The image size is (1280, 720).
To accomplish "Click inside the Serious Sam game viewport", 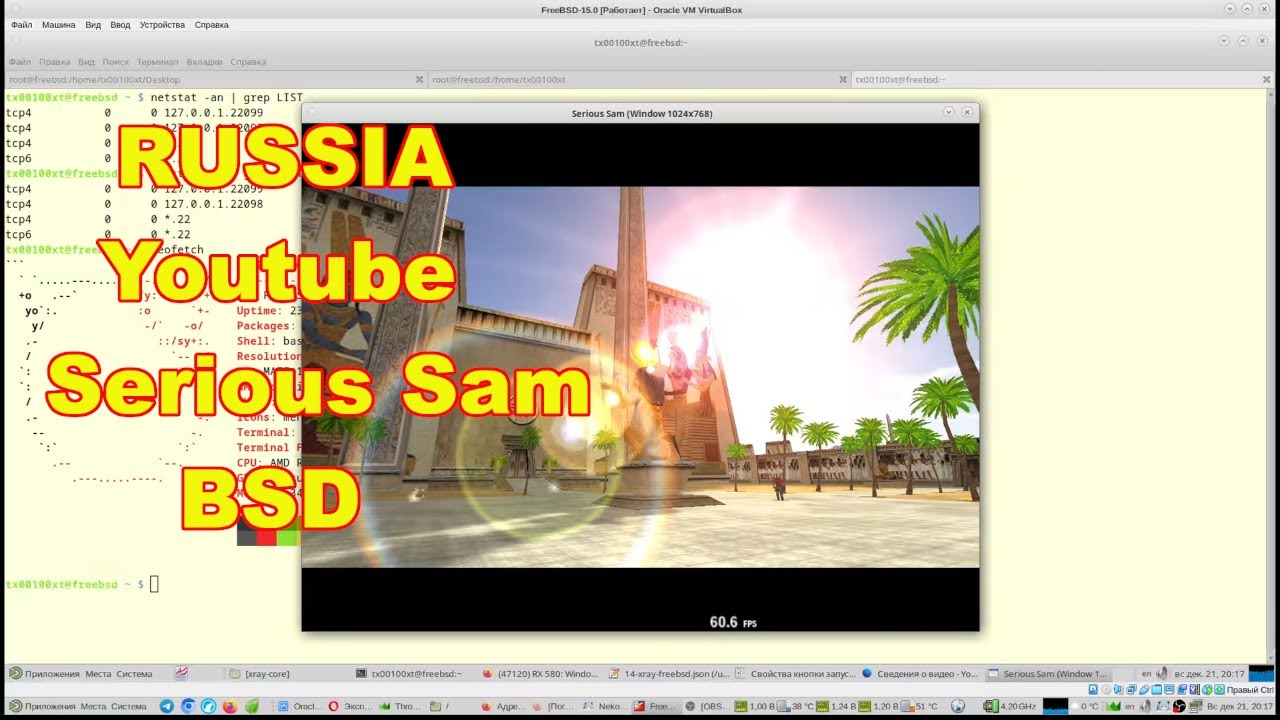I will pos(640,377).
